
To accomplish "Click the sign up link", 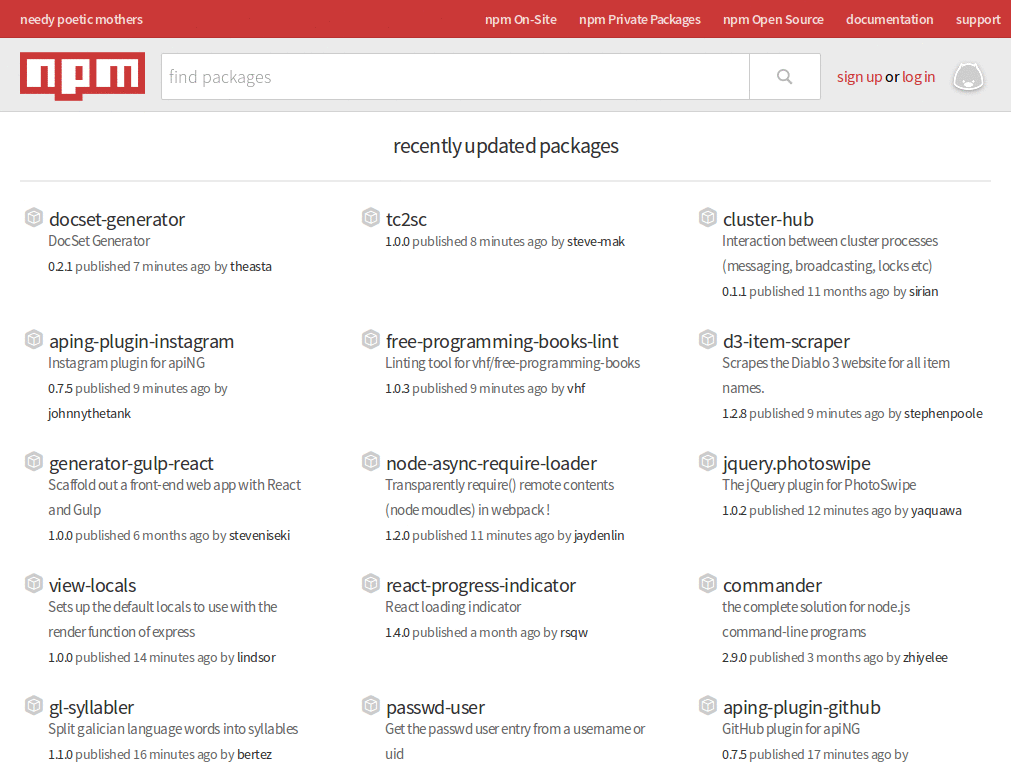I will (859, 77).
